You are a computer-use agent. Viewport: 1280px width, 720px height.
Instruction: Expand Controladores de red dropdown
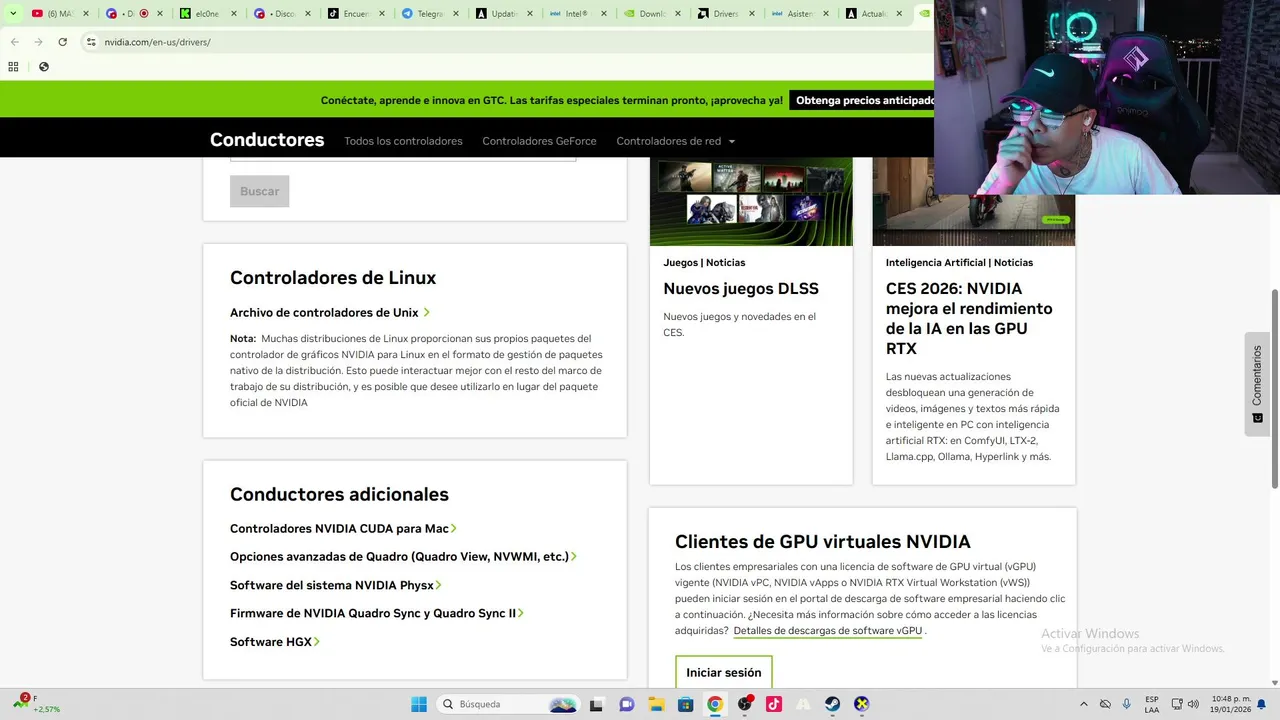tap(675, 141)
